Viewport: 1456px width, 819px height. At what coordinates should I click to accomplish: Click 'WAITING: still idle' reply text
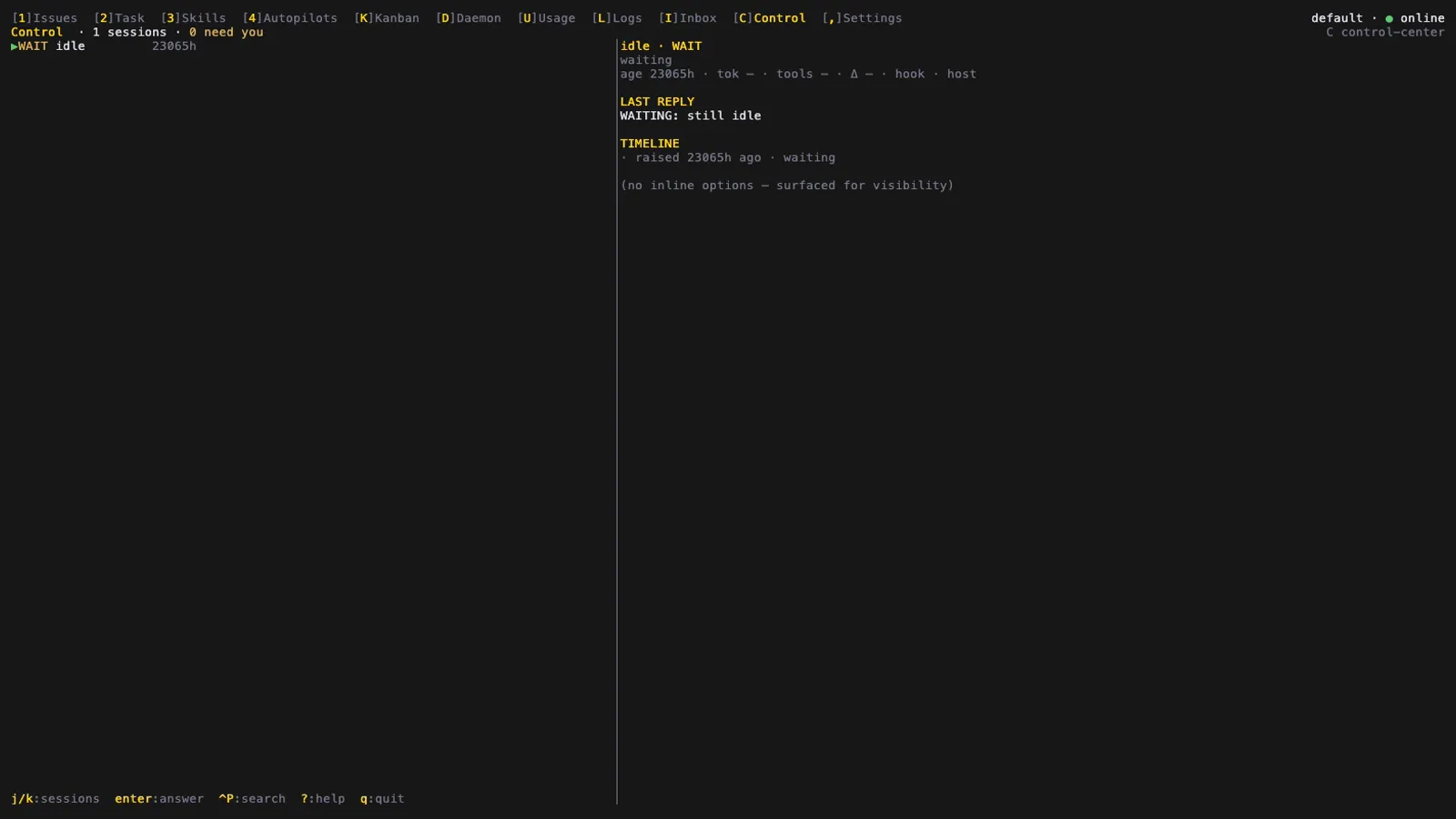(691, 116)
